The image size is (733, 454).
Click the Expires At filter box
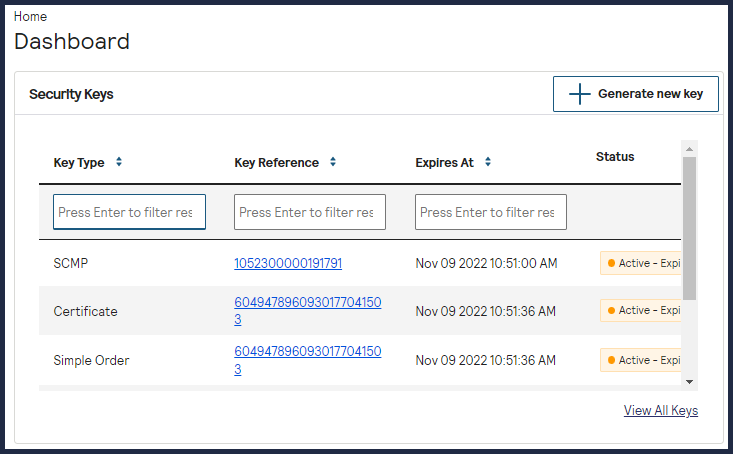(x=491, y=212)
